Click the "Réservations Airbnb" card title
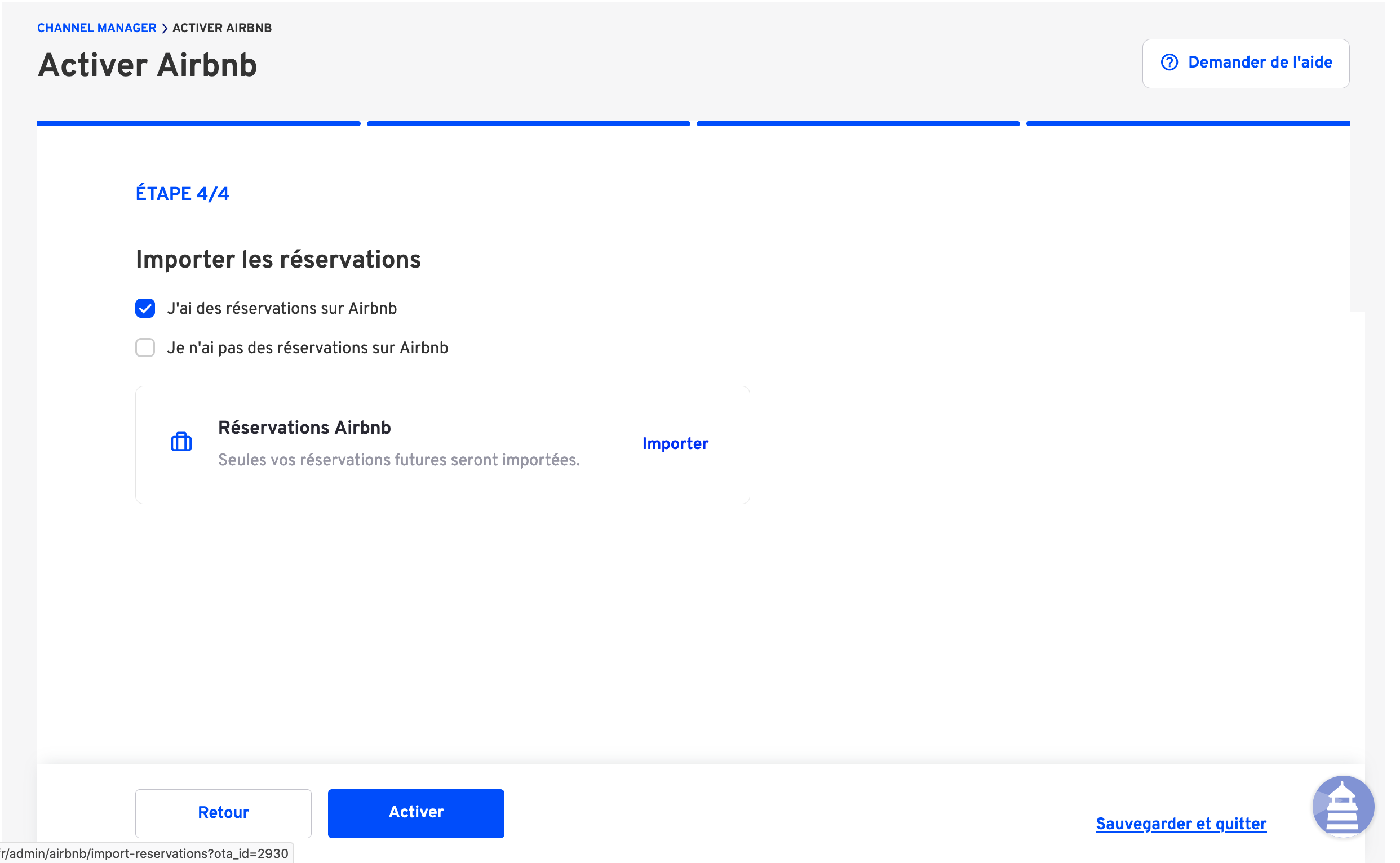1400x863 pixels. coord(304,427)
